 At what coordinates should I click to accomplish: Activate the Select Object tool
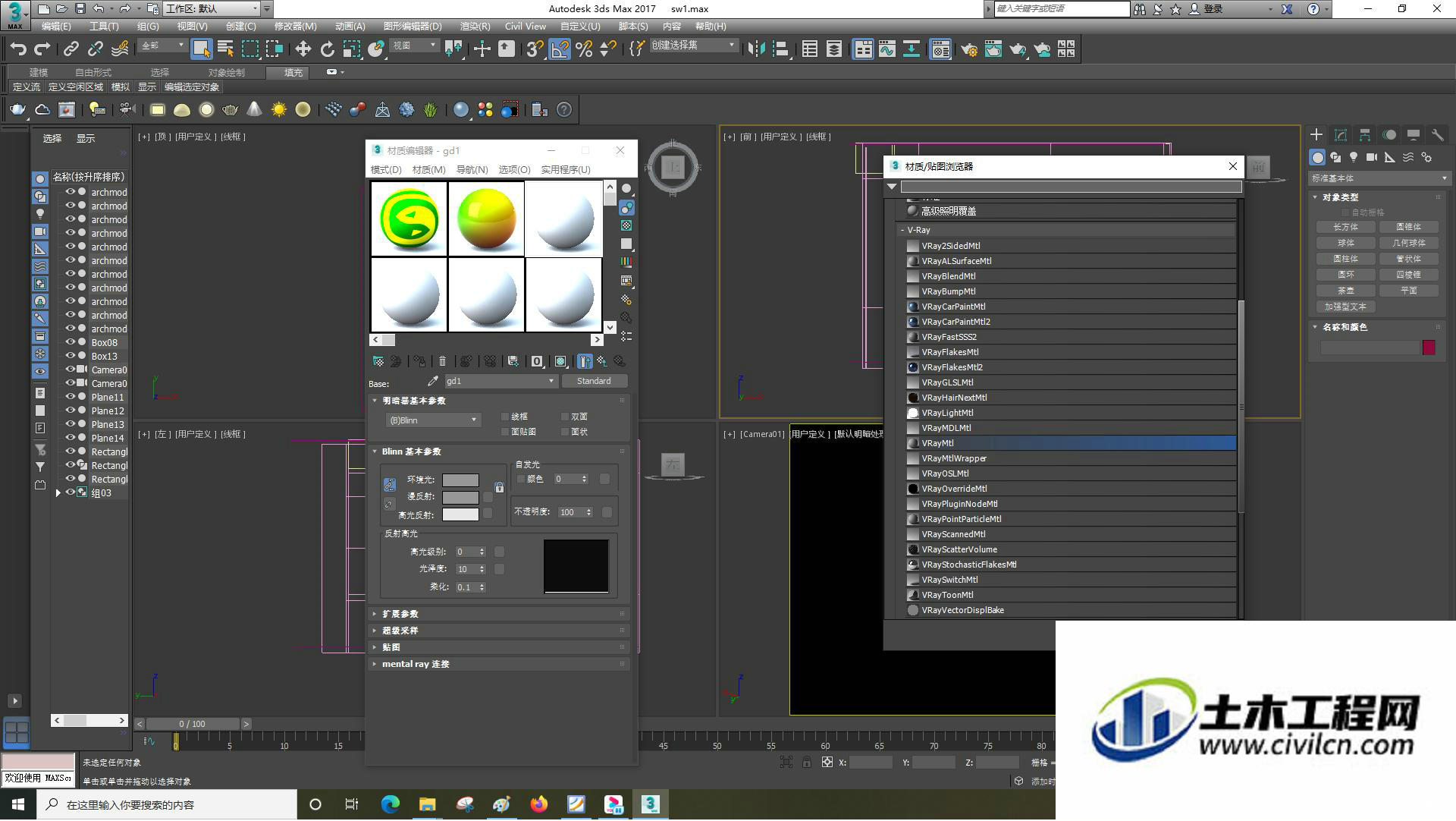(201, 49)
